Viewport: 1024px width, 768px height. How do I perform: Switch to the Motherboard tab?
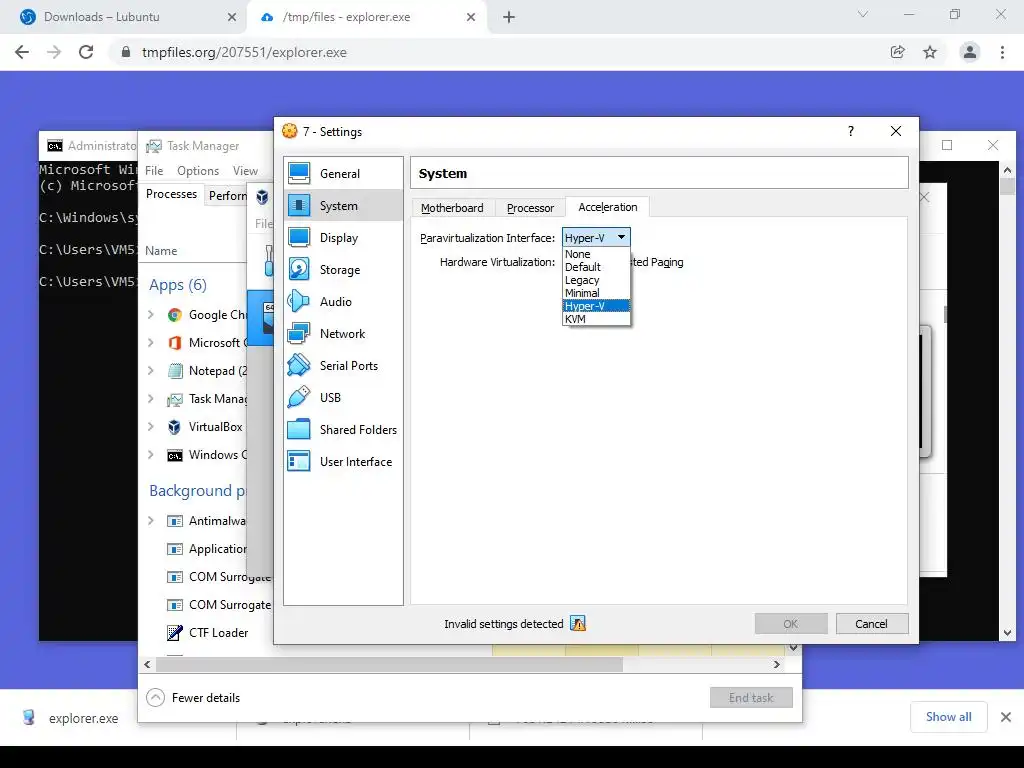(453, 208)
